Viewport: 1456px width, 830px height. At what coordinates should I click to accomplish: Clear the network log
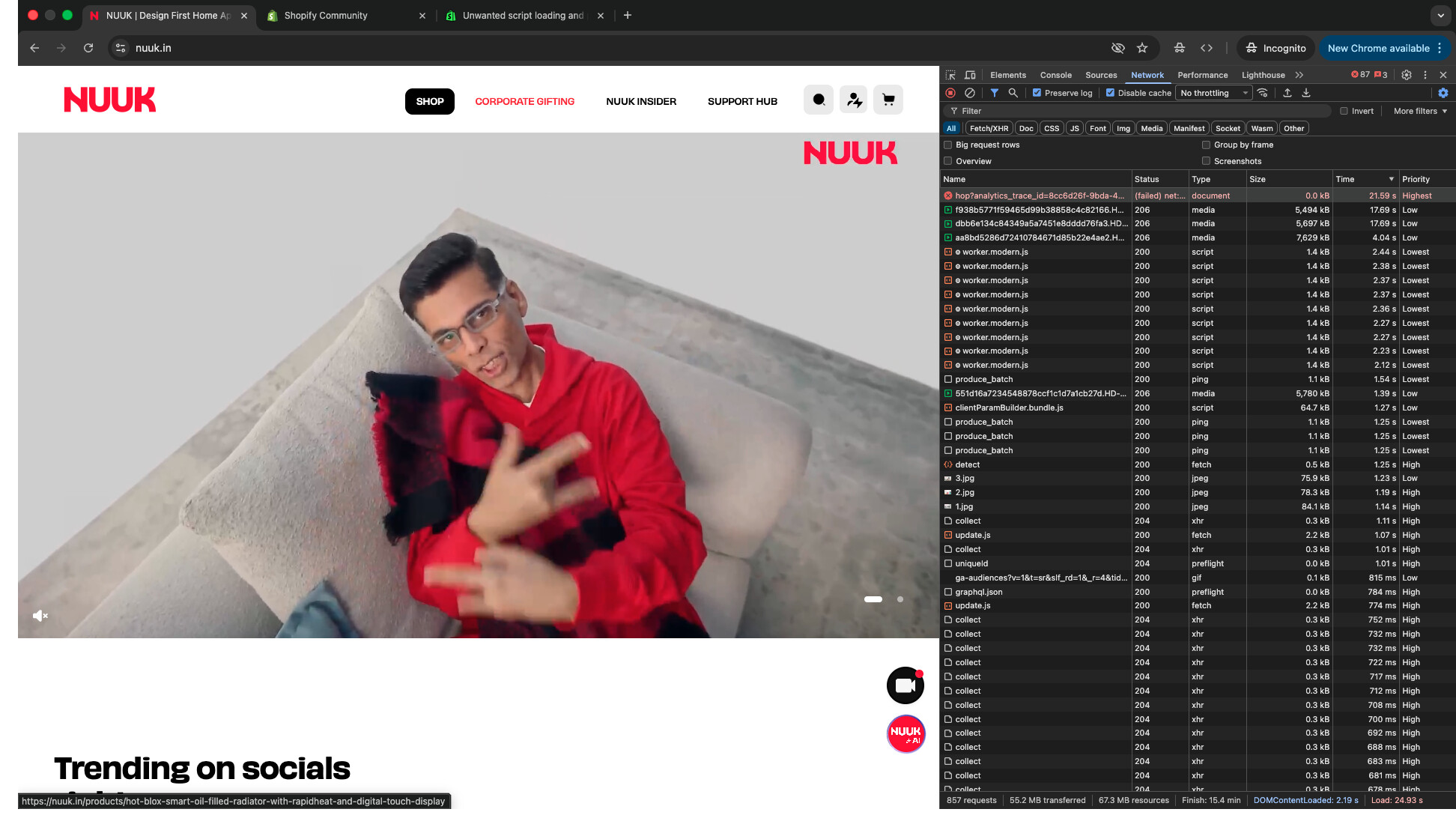tap(970, 93)
